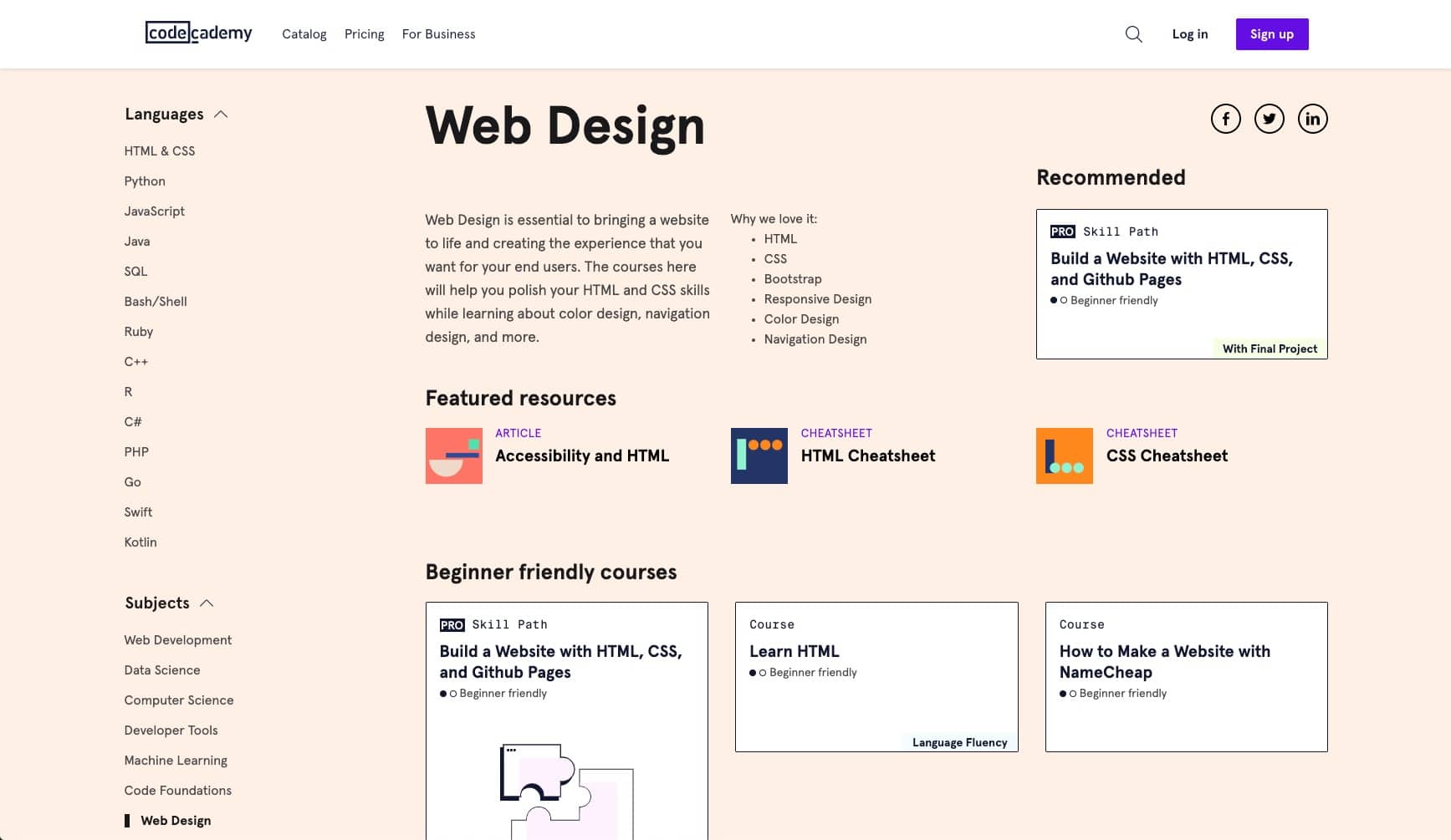
Task: Open Build a Website recommended skill path
Action: 1181,284
